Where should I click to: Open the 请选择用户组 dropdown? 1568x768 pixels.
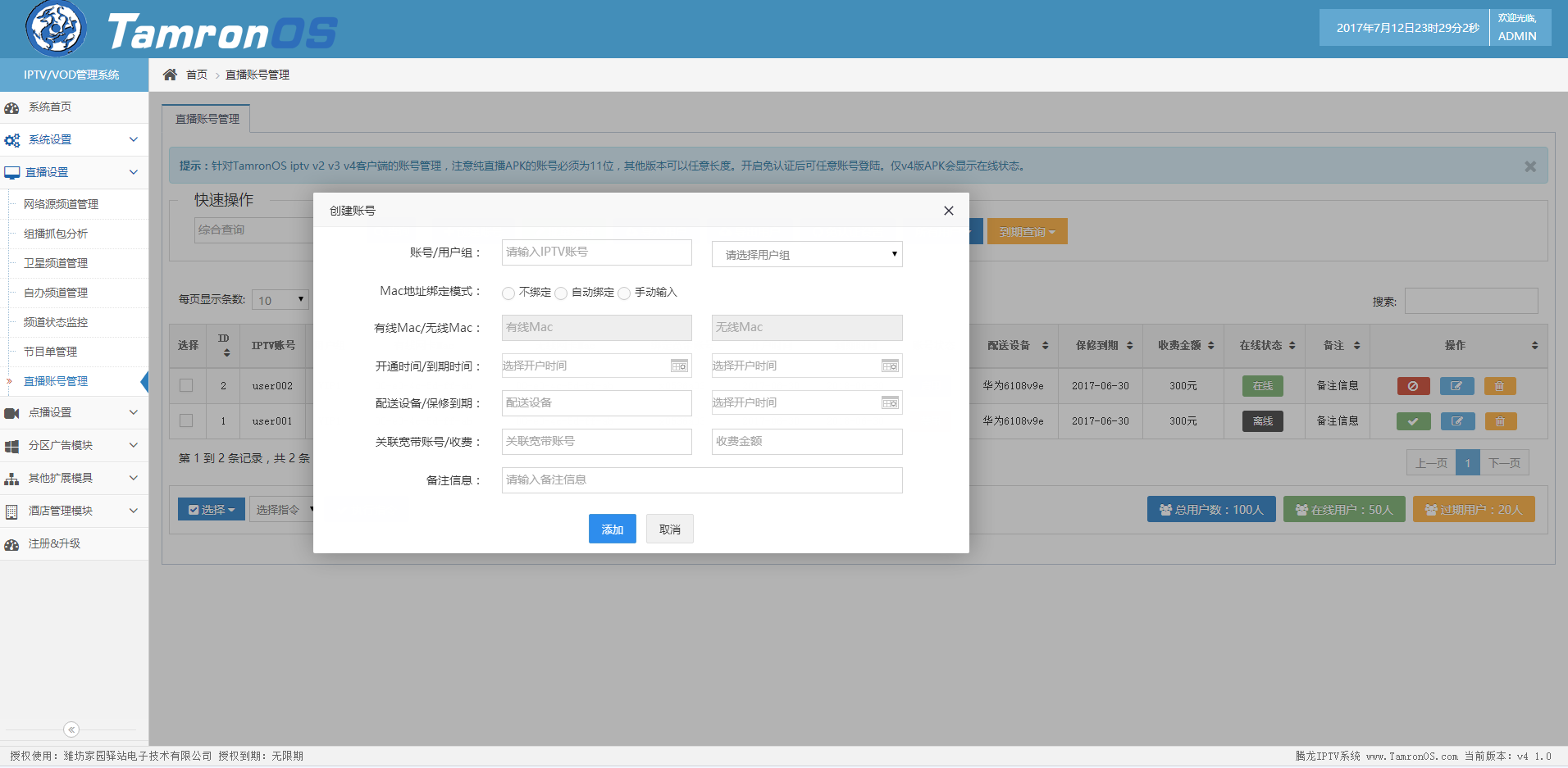(807, 254)
